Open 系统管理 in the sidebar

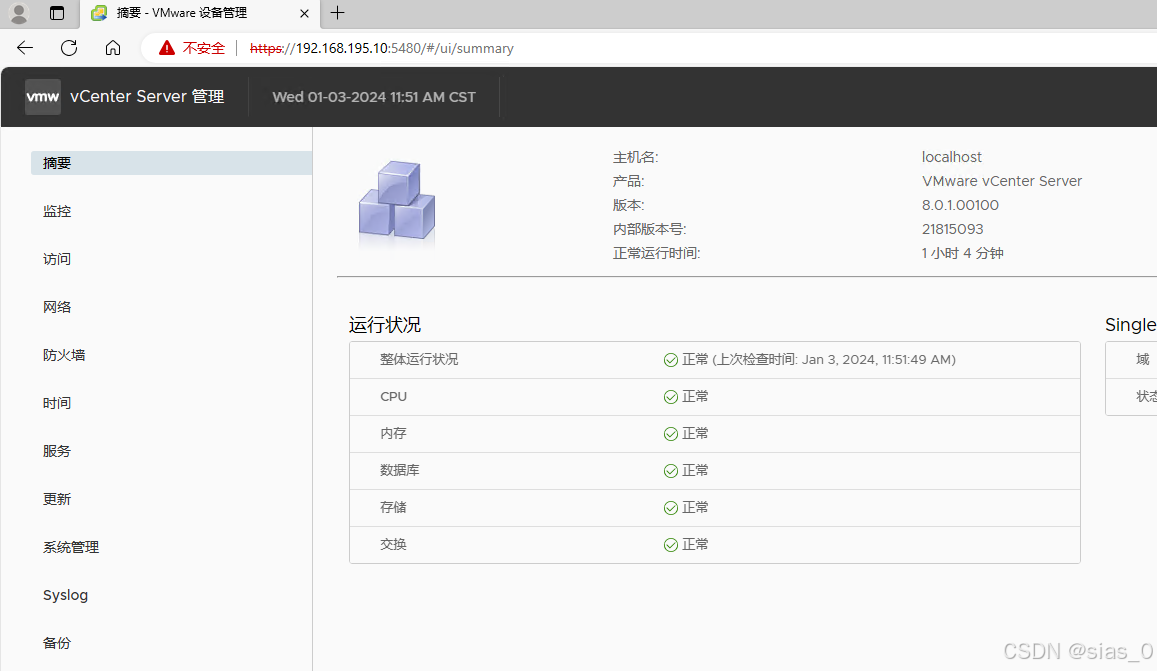click(71, 547)
